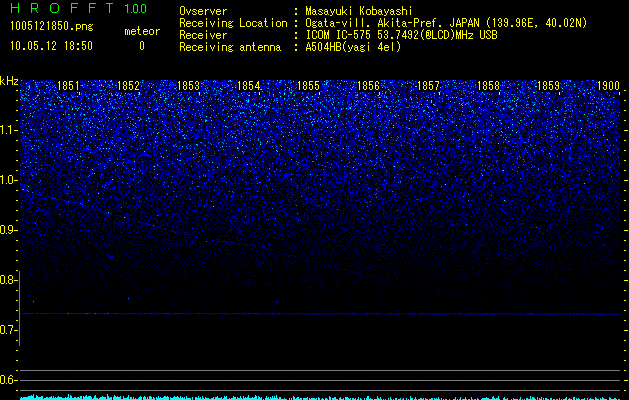
Task: Click the cyan signal level graph at bottom
Action: [320, 397]
